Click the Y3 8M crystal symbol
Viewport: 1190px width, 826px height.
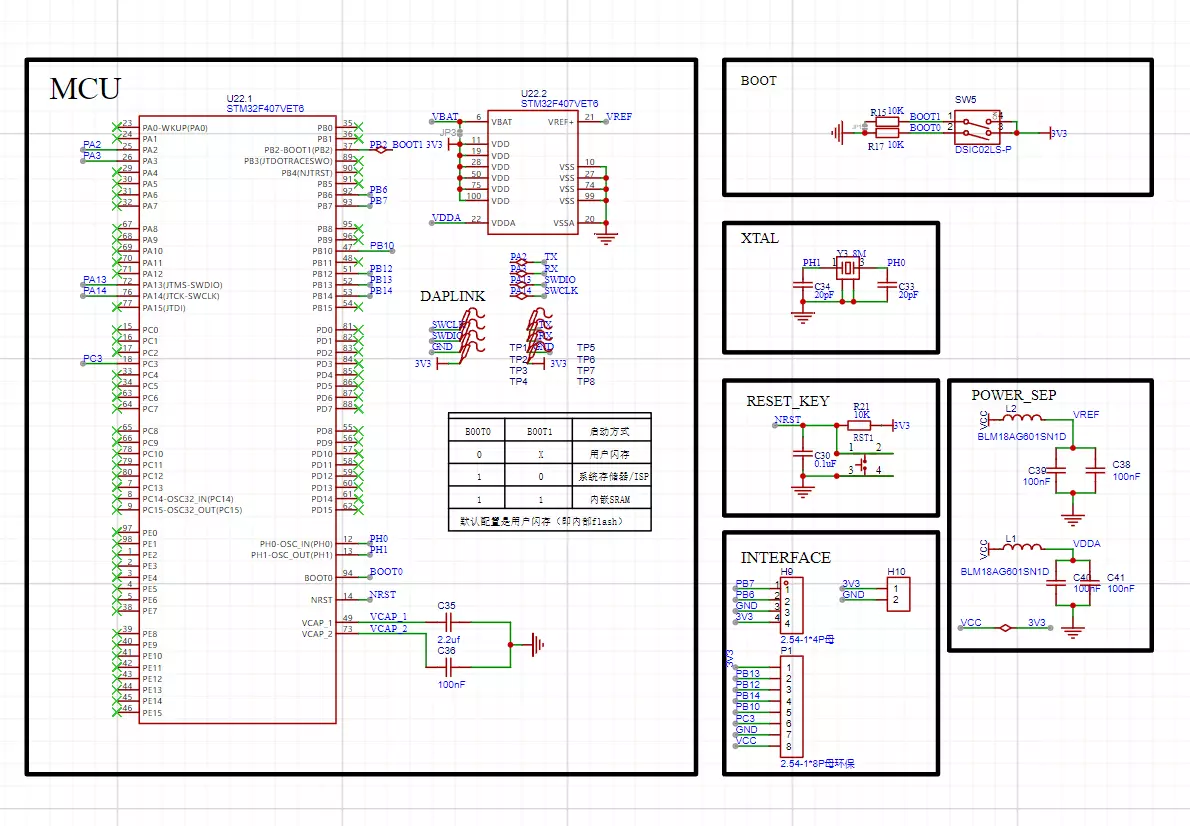pos(848,269)
